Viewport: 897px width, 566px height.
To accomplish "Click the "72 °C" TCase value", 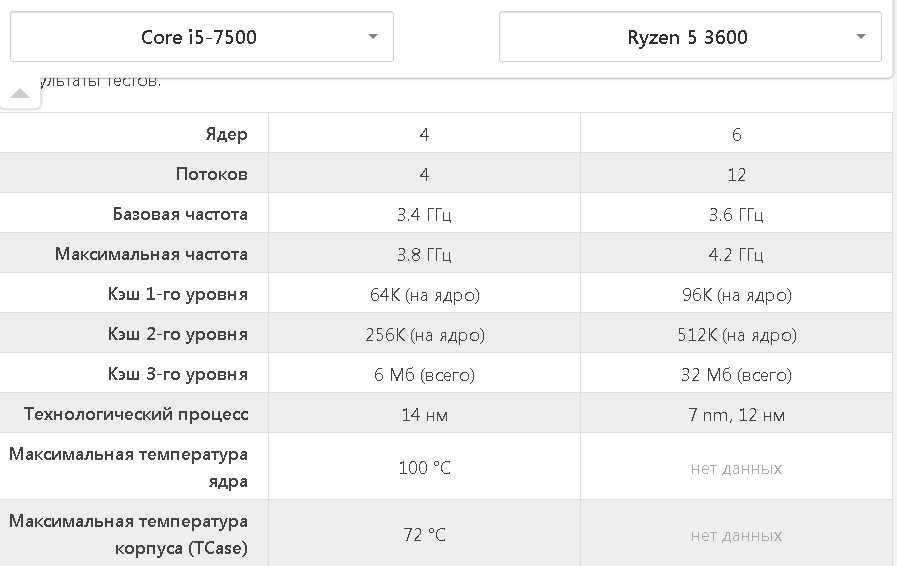I will point(424,535).
